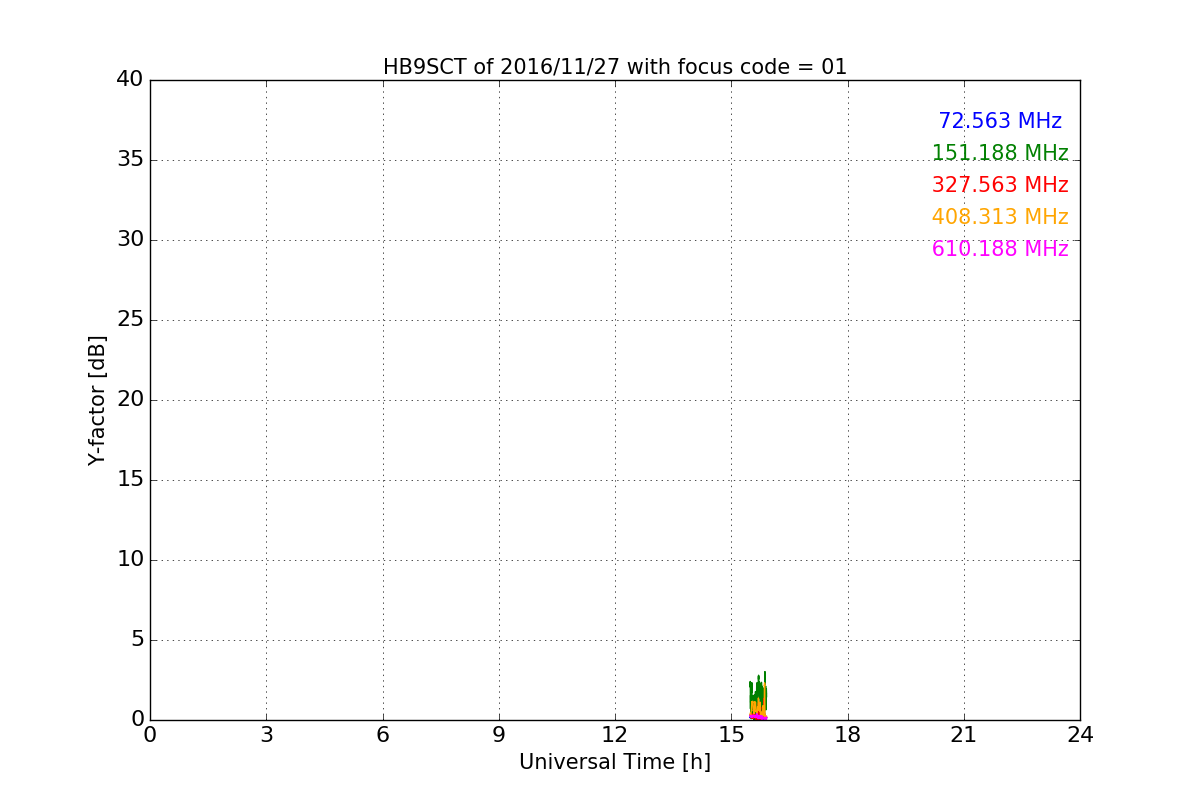Select the plot title HB9SCT of 2016/11/27
The height and width of the screenshot is (800, 1200).
615,67
